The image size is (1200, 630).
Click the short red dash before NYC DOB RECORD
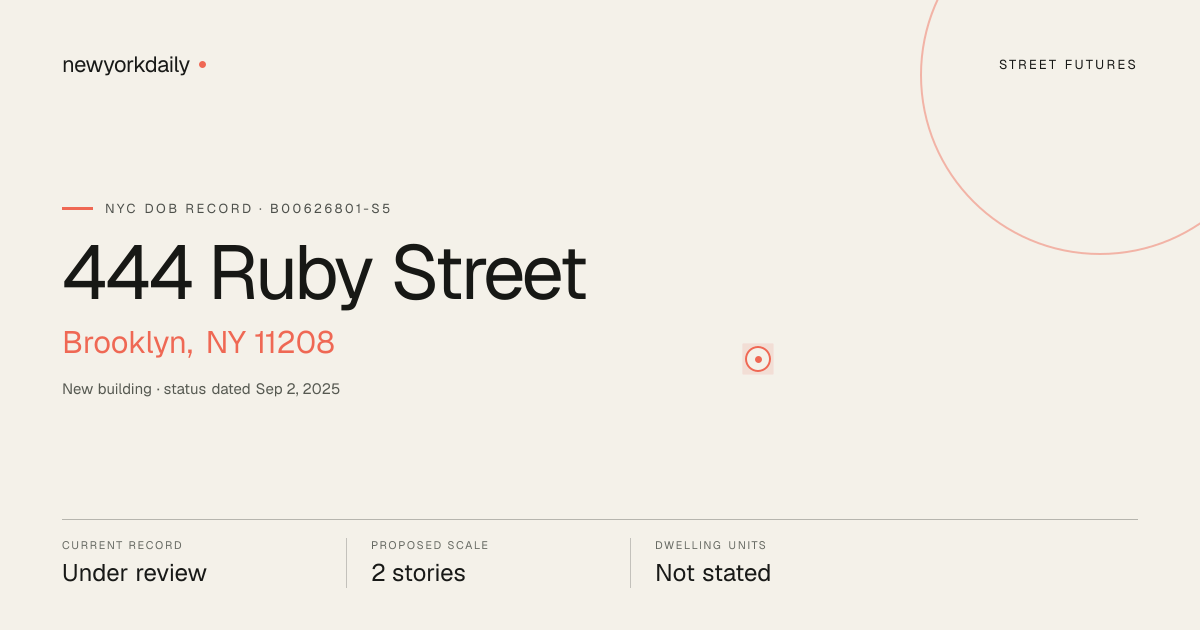pos(77,208)
